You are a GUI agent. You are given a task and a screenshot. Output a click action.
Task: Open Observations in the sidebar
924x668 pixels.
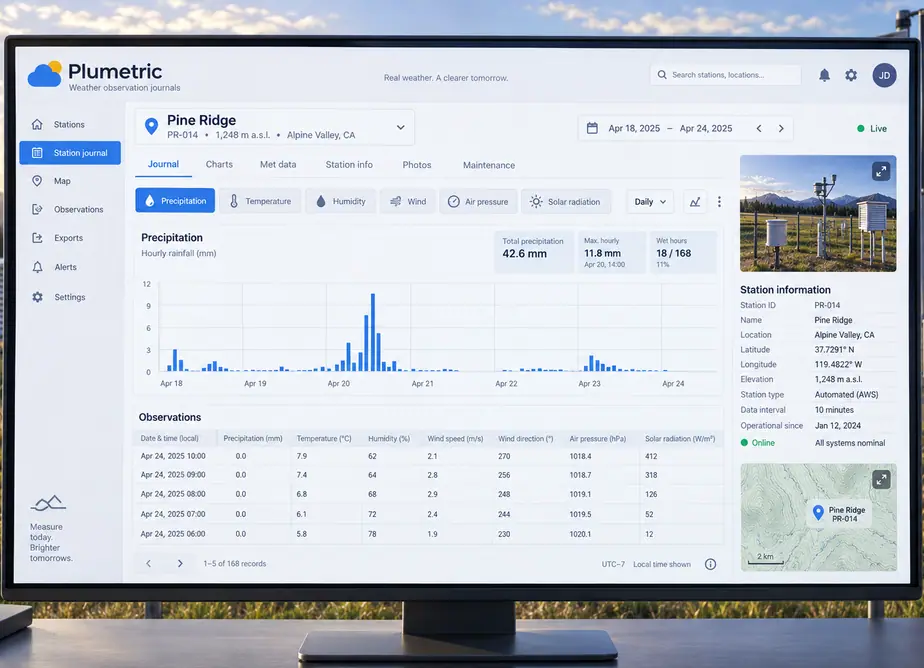[70, 209]
